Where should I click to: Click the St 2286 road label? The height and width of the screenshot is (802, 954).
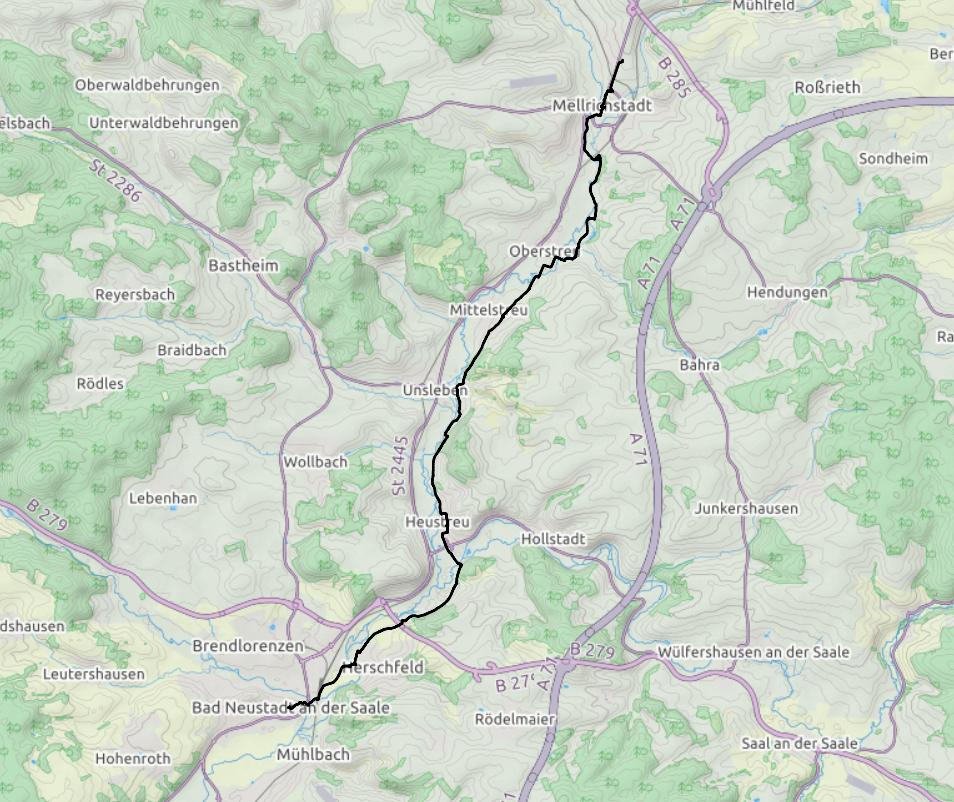pos(116,180)
